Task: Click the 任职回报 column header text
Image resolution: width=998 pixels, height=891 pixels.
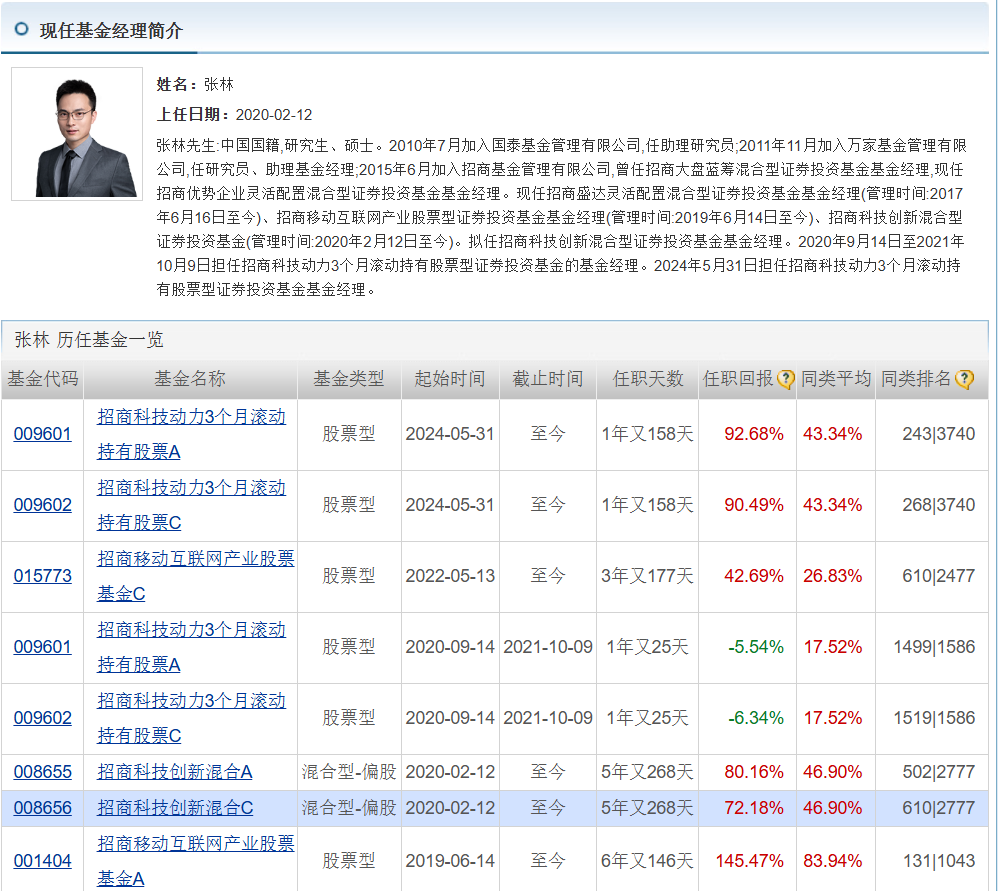Action: (738, 379)
